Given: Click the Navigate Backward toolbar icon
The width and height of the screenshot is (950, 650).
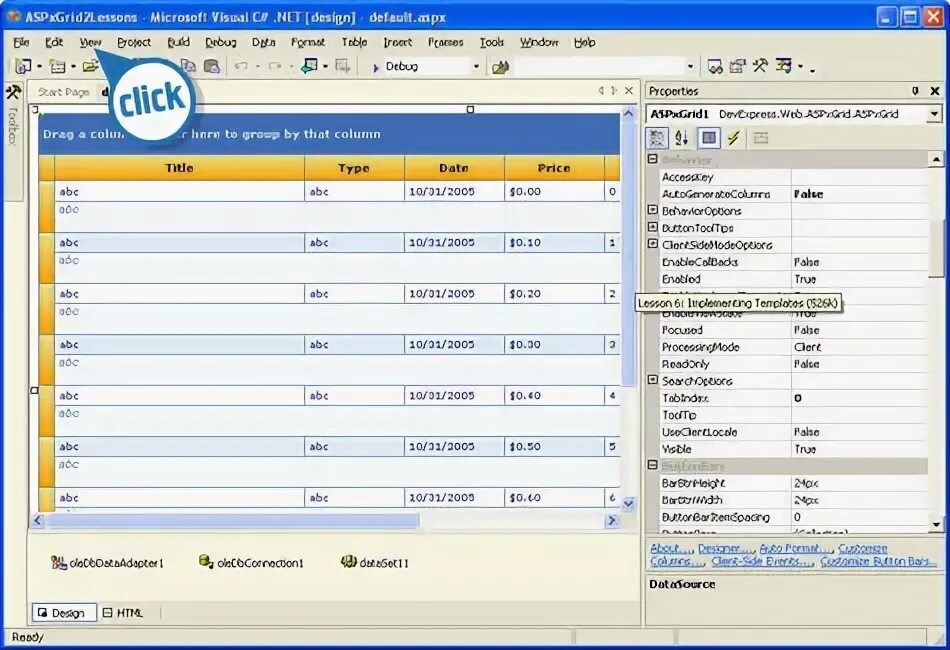Looking at the screenshot, I should click(310, 66).
